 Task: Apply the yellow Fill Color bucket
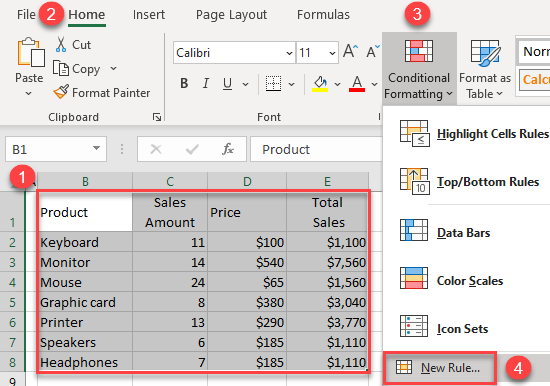click(x=320, y=84)
